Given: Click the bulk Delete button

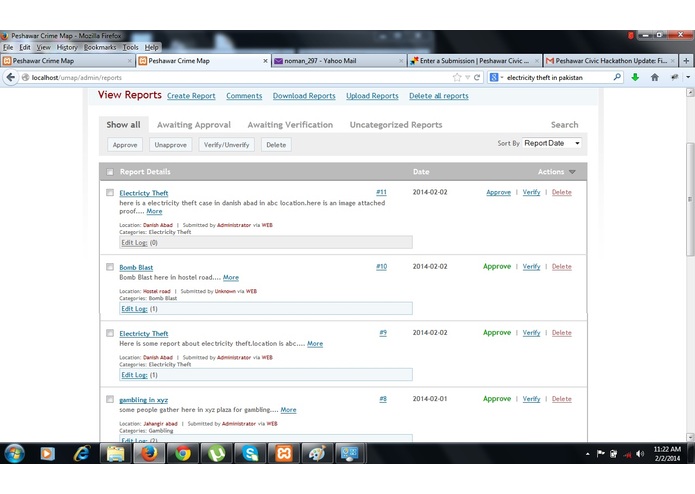Looking at the screenshot, I should 276,145.
